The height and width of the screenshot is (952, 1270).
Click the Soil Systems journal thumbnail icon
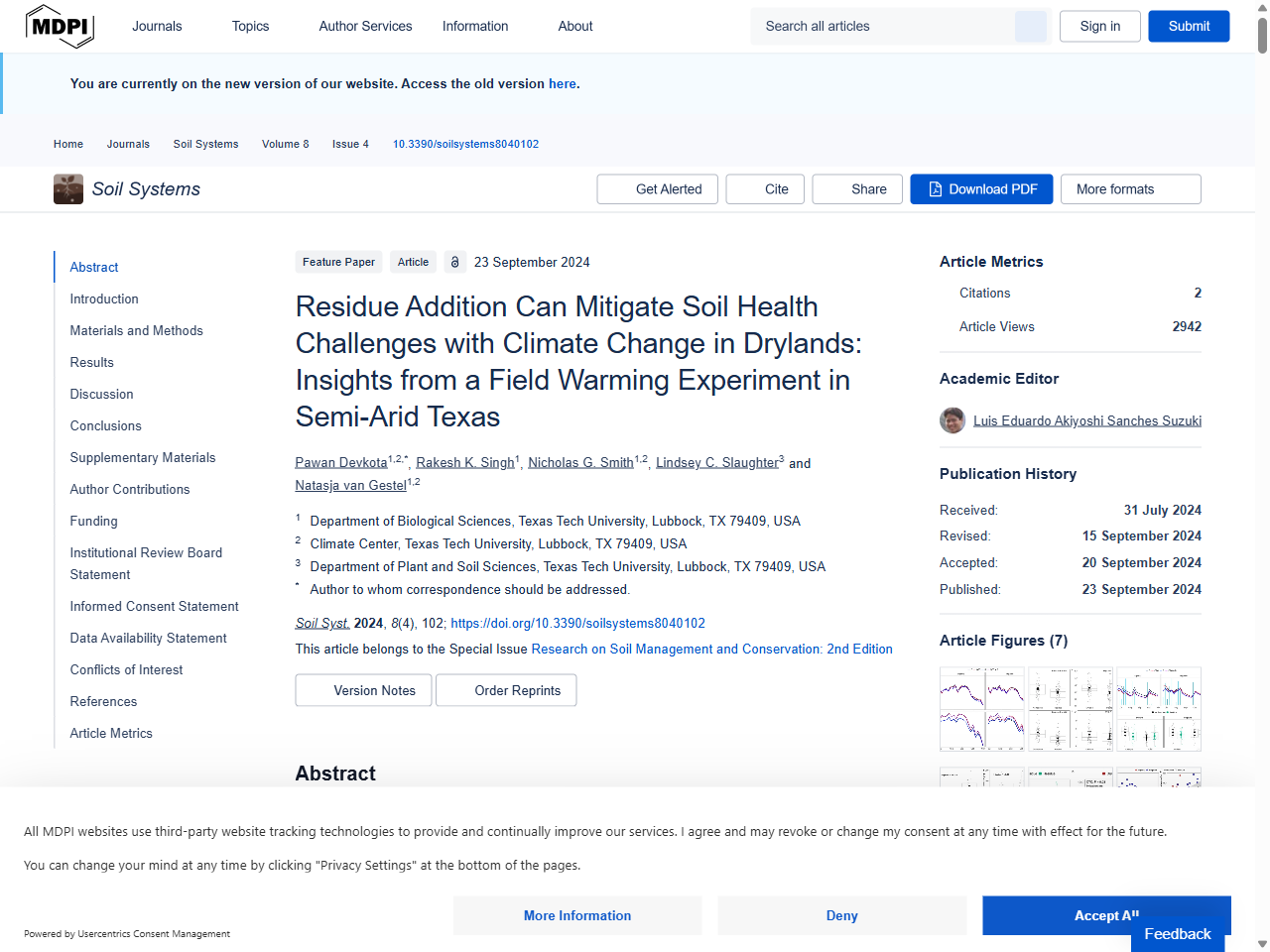click(68, 189)
